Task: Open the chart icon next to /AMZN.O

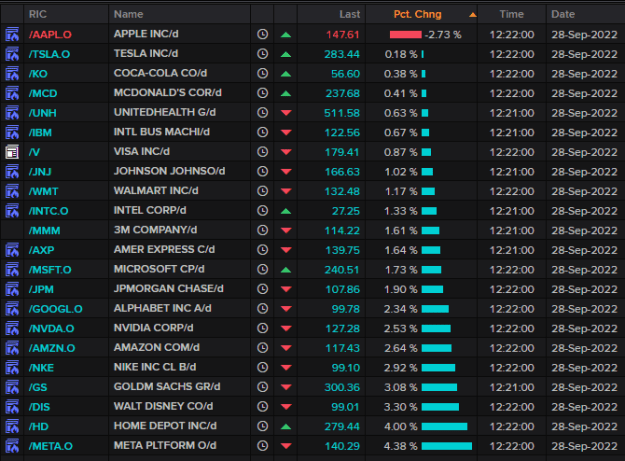Action: click(12, 348)
